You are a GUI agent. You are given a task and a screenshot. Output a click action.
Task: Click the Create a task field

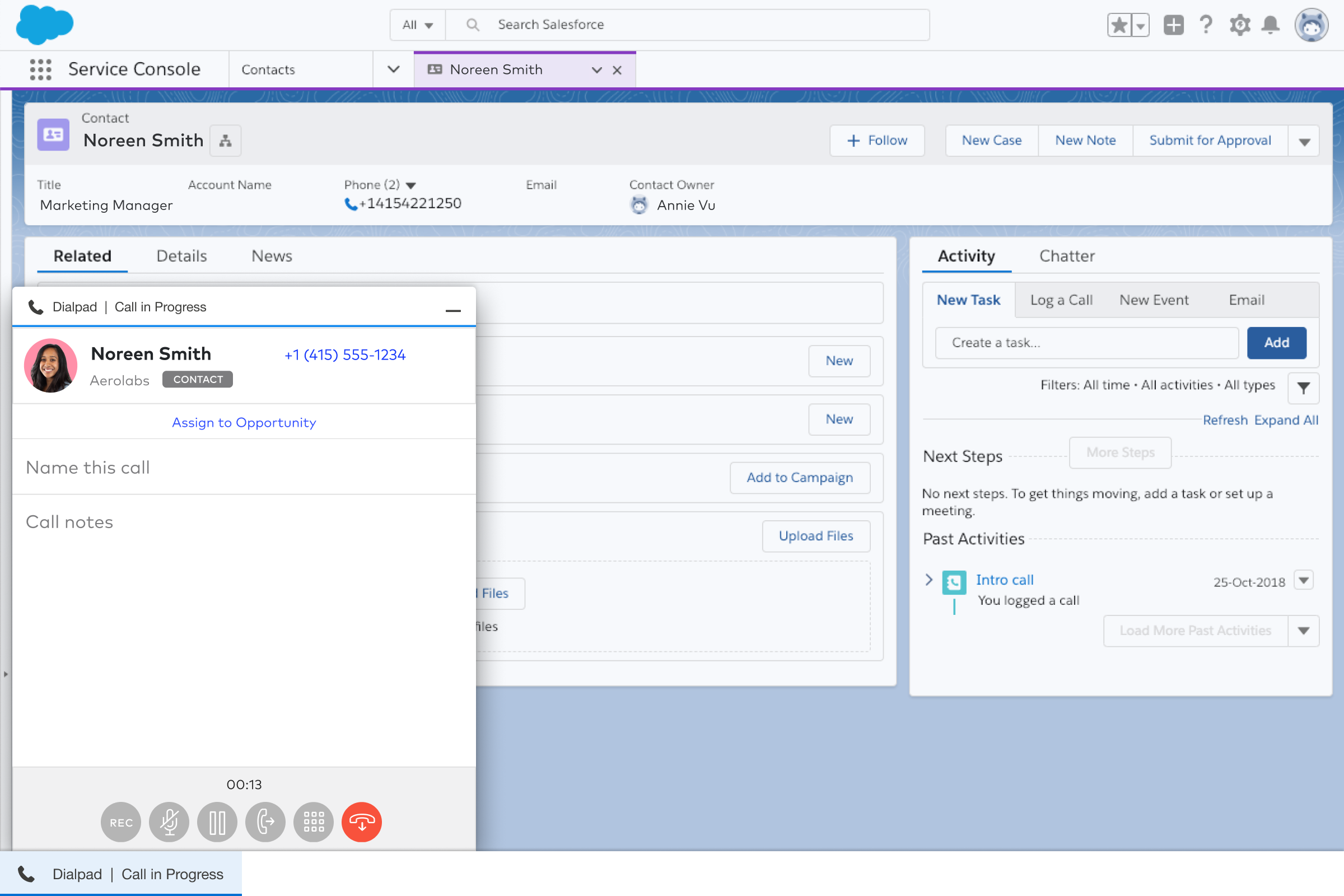click(1087, 343)
